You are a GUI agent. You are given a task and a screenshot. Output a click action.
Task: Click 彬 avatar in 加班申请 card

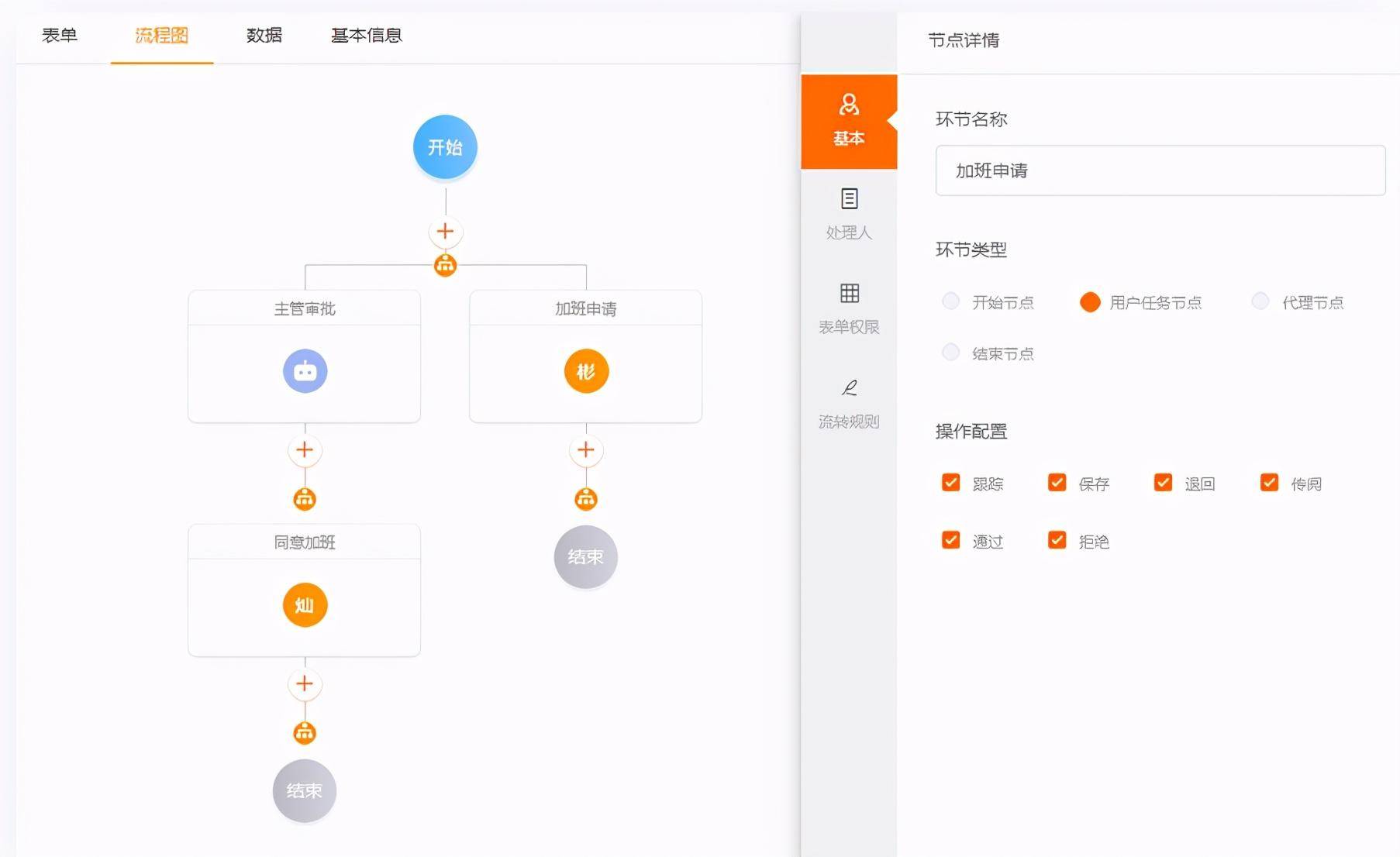[586, 371]
